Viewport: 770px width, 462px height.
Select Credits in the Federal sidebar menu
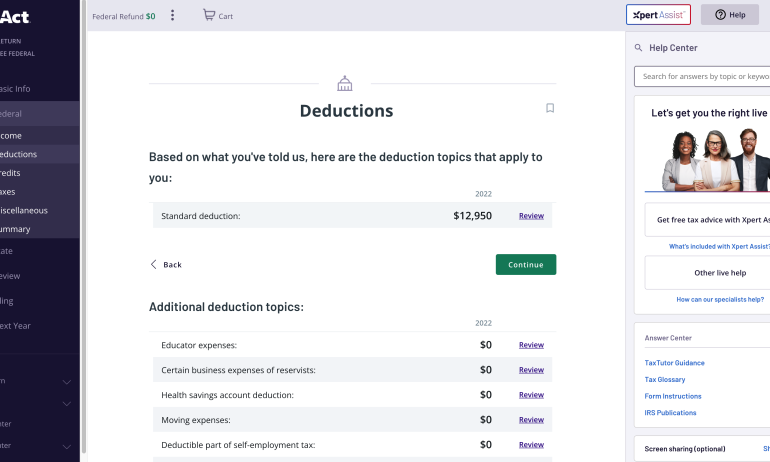tap(12, 173)
